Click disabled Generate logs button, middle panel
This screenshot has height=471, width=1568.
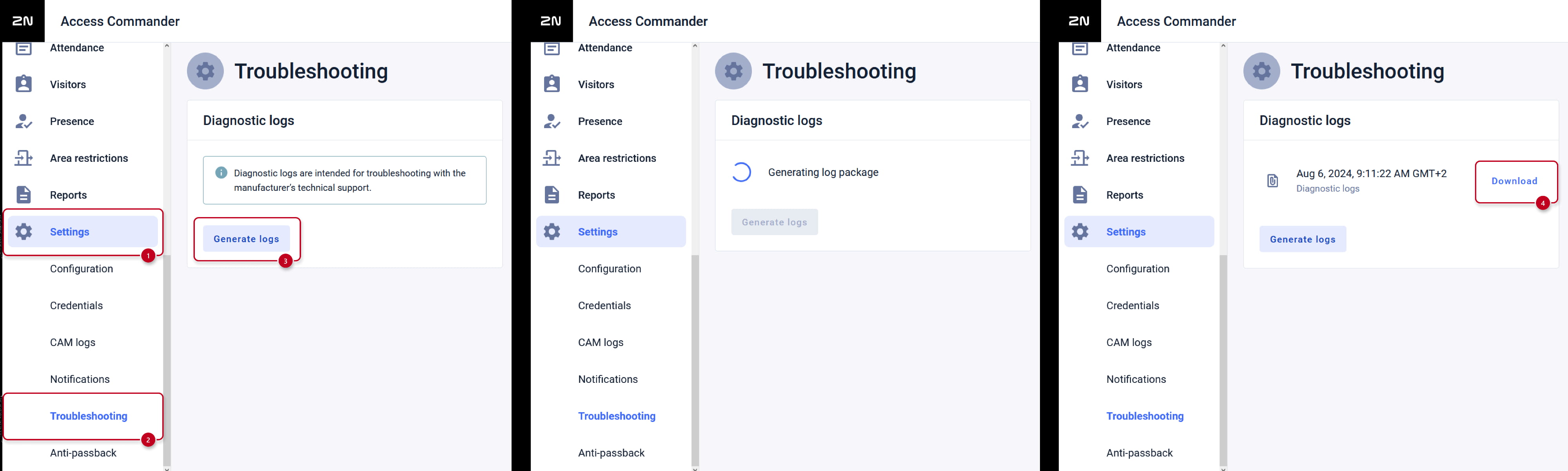[x=774, y=222]
